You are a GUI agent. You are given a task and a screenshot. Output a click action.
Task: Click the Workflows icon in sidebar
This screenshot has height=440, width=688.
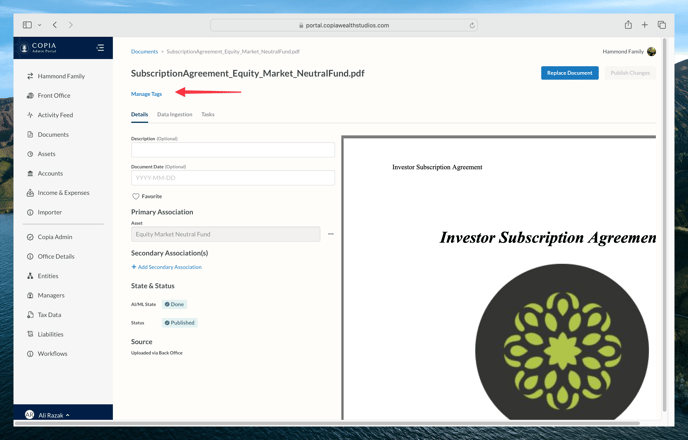coord(30,354)
